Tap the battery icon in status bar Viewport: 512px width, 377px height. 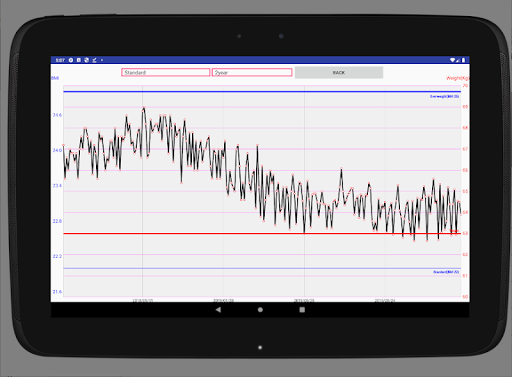463,60
